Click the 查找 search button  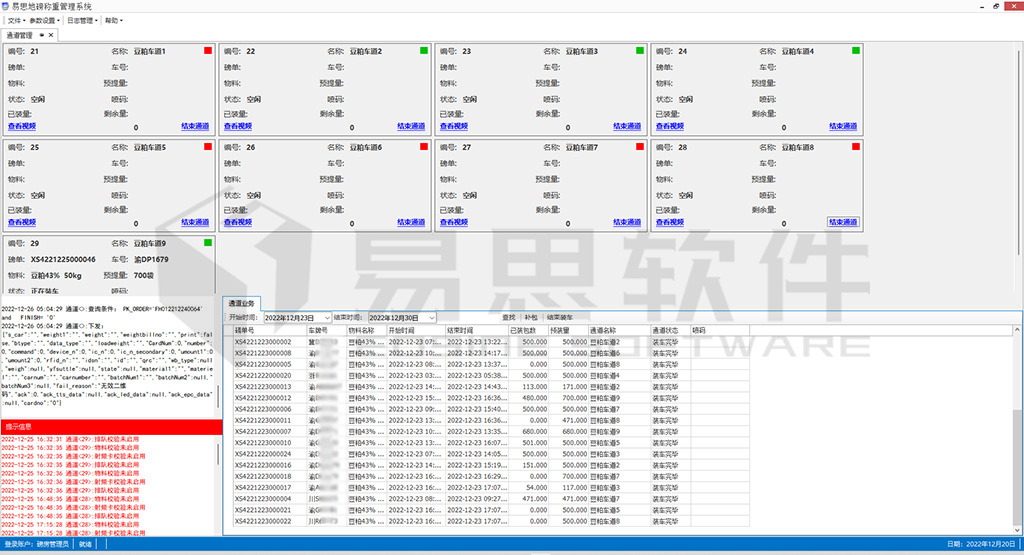point(508,317)
